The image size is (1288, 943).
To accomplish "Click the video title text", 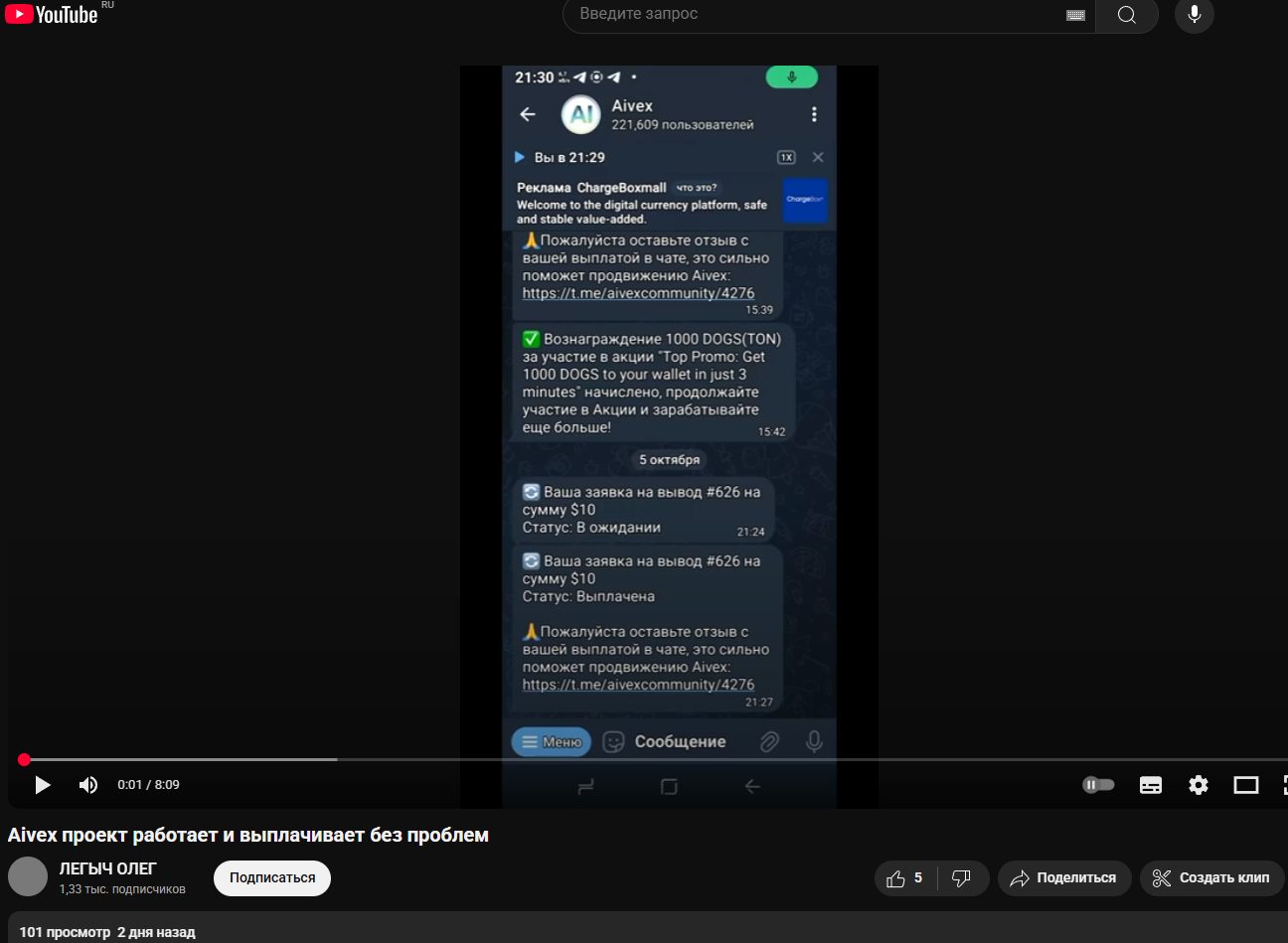I will point(248,835).
